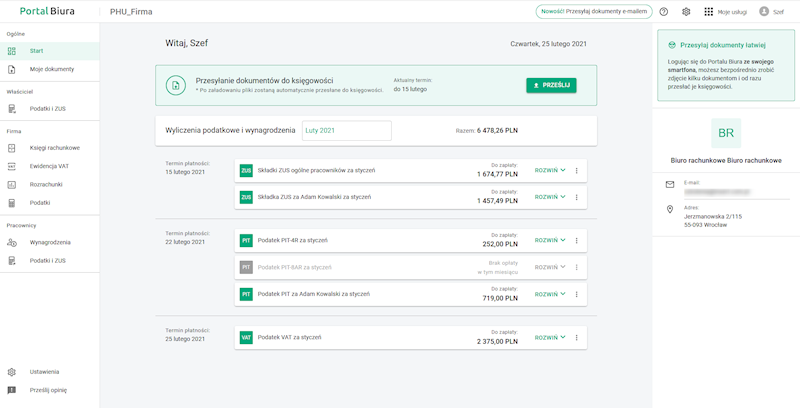
Task: Click the Portal Biura logo
Action: click(x=47, y=11)
